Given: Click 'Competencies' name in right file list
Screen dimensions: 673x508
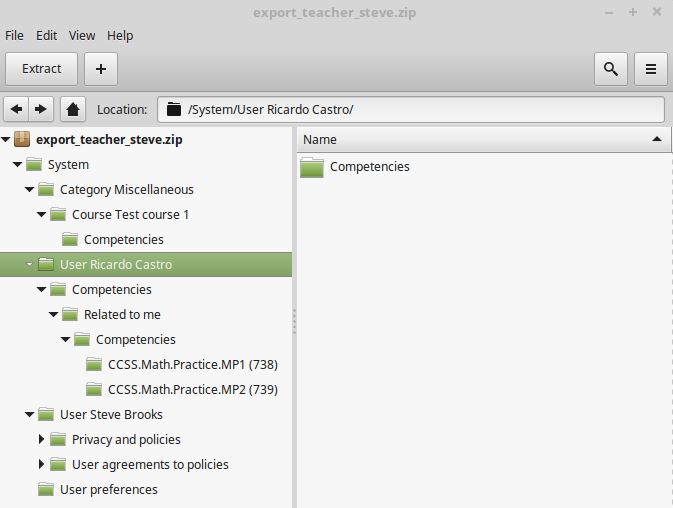Looking at the screenshot, I should tap(370, 167).
